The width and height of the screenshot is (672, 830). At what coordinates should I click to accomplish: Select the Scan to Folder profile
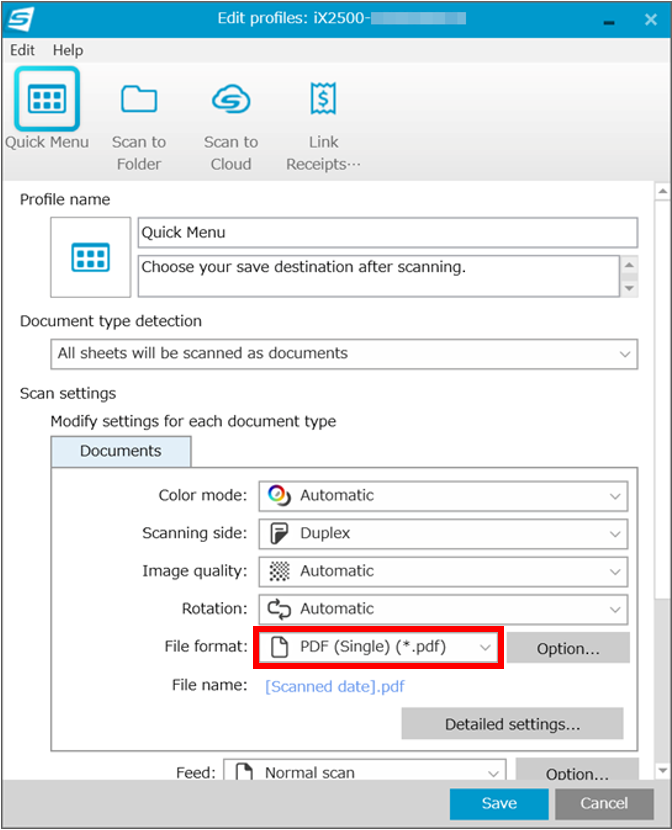coord(139,126)
